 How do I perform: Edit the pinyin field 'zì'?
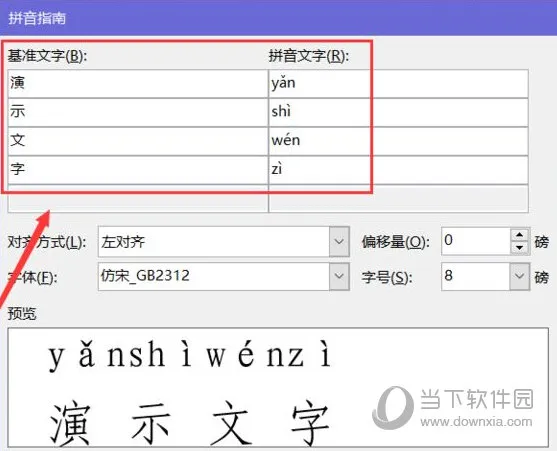[x=399, y=170]
